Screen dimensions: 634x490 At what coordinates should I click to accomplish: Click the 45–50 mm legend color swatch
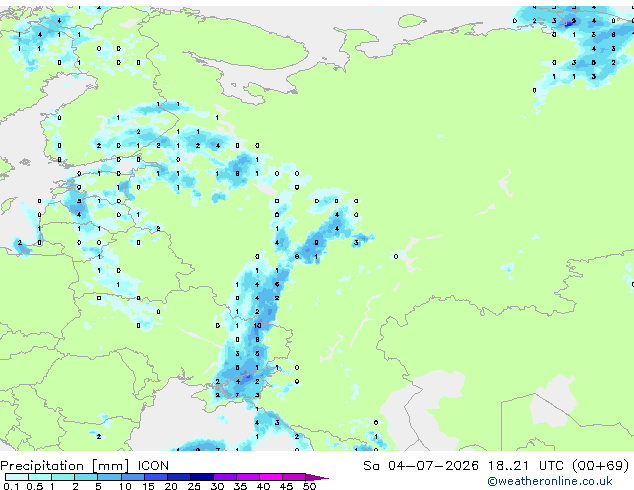point(294,477)
